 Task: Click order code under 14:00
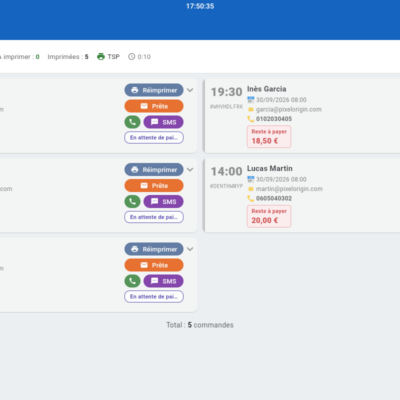click(x=226, y=186)
